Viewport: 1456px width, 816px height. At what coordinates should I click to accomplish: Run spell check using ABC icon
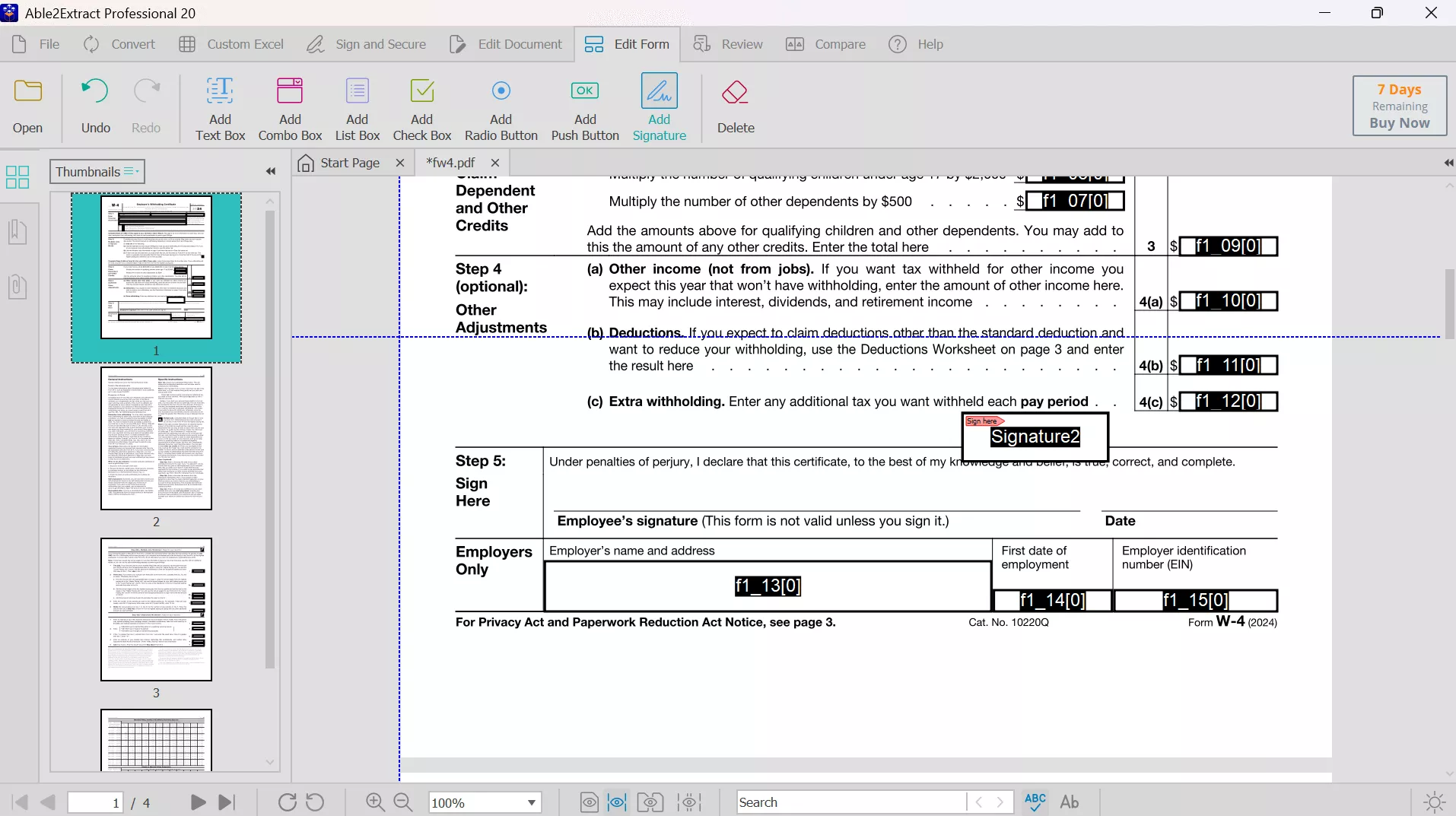1035,802
